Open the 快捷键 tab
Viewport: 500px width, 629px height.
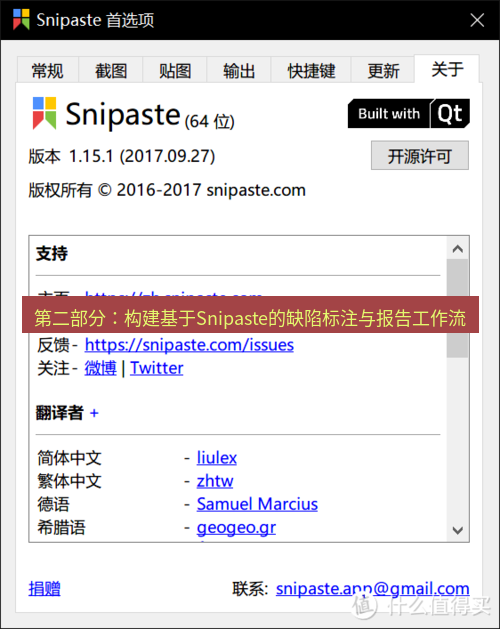311,71
